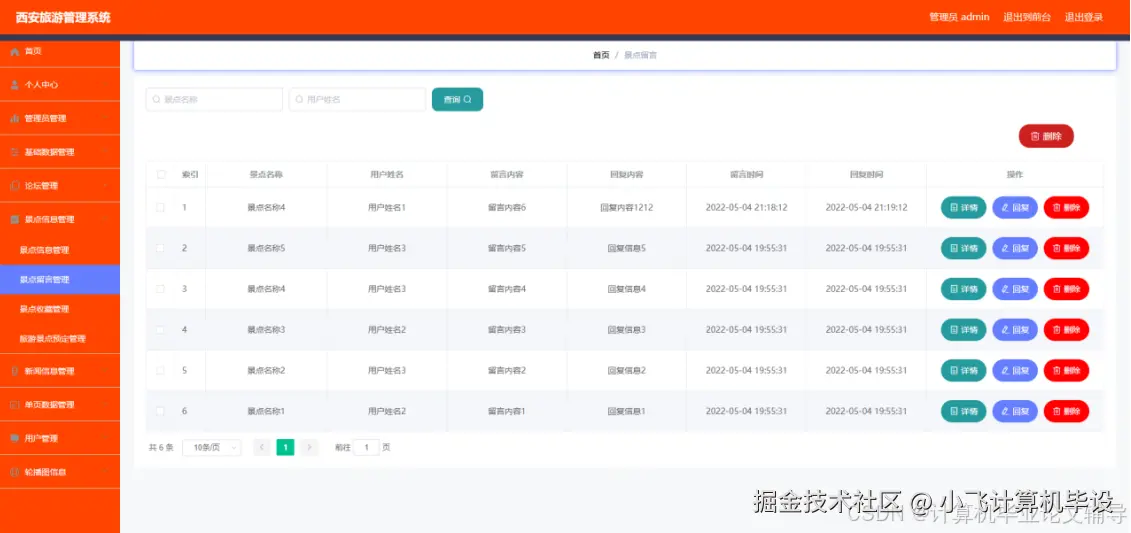
Task: Click 首页 in the breadcrumb
Action: [601, 55]
